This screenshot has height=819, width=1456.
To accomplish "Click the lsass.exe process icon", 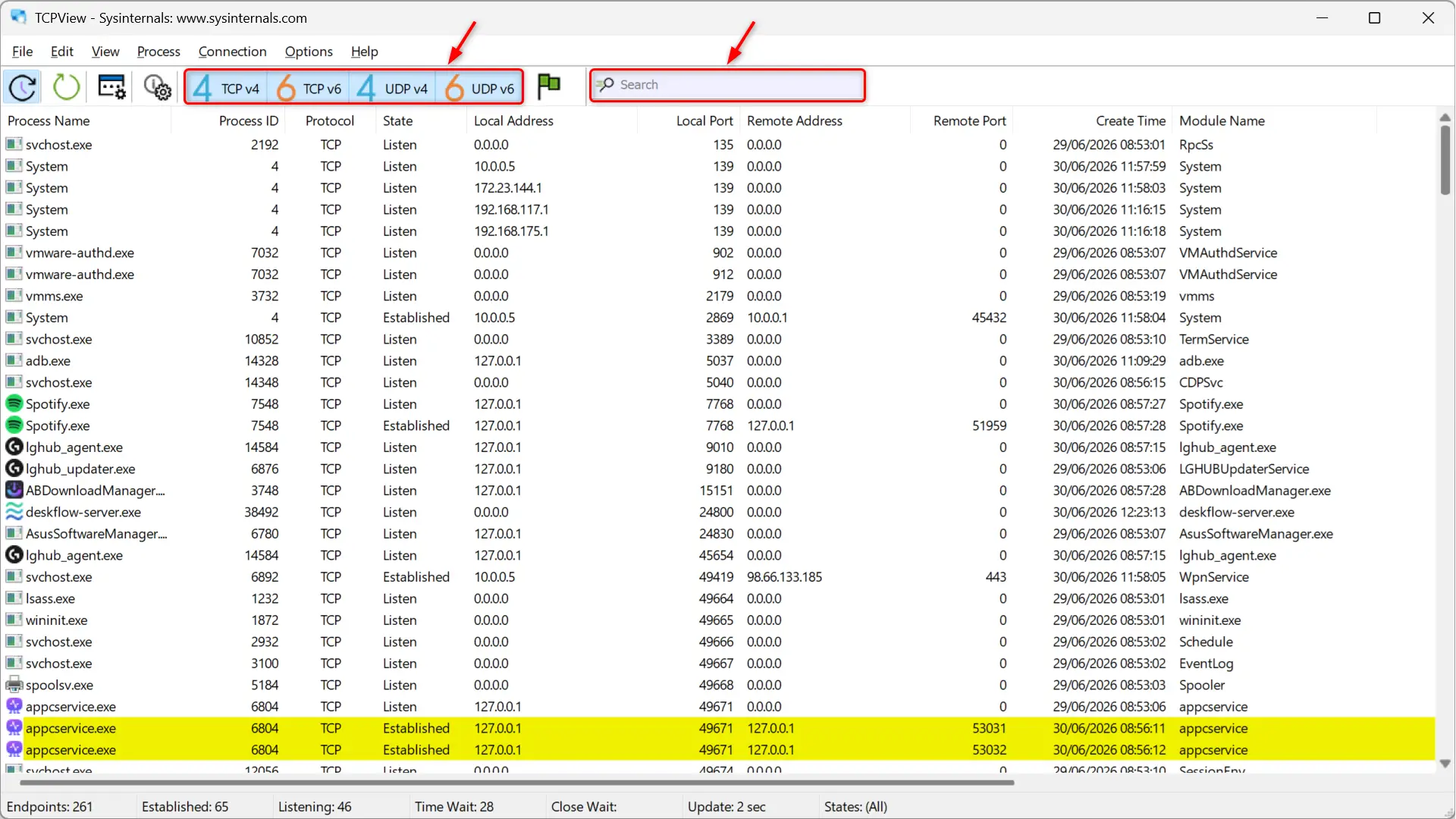I will [x=14, y=598].
